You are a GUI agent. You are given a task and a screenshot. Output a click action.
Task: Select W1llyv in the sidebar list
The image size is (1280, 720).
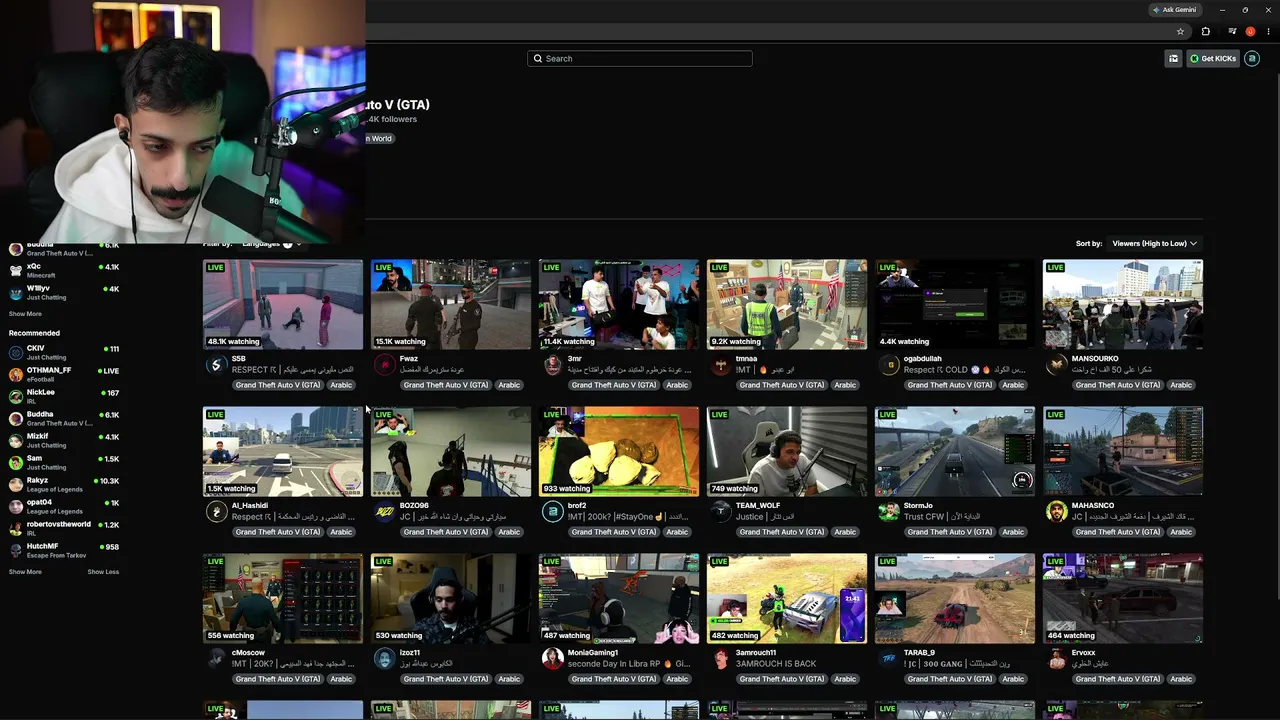click(64, 293)
